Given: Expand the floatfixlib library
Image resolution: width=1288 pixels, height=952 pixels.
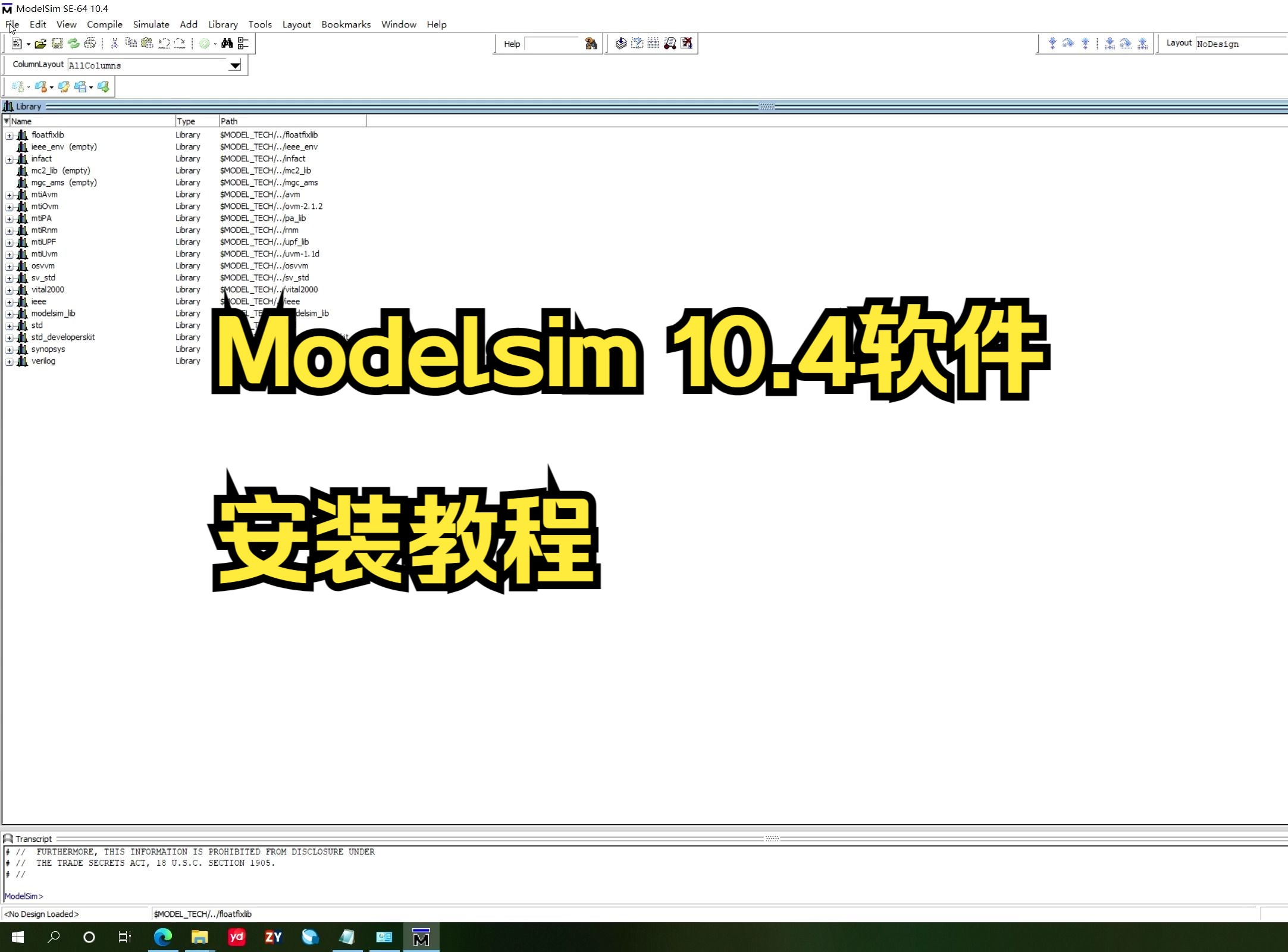Looking at the screenshot, I should (10, 136).
